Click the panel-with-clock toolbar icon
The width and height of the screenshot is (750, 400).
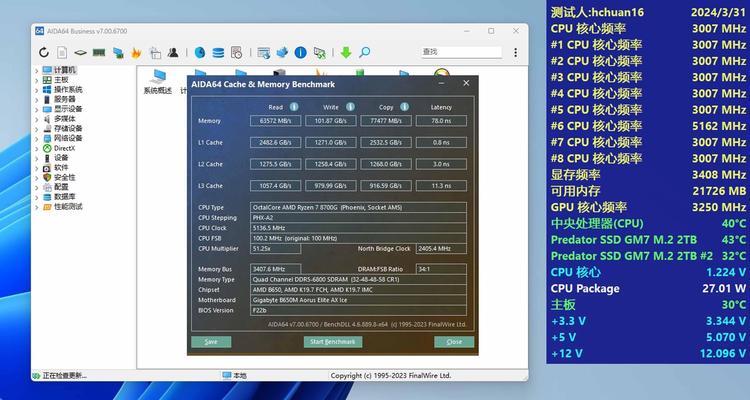coord(236,53)
